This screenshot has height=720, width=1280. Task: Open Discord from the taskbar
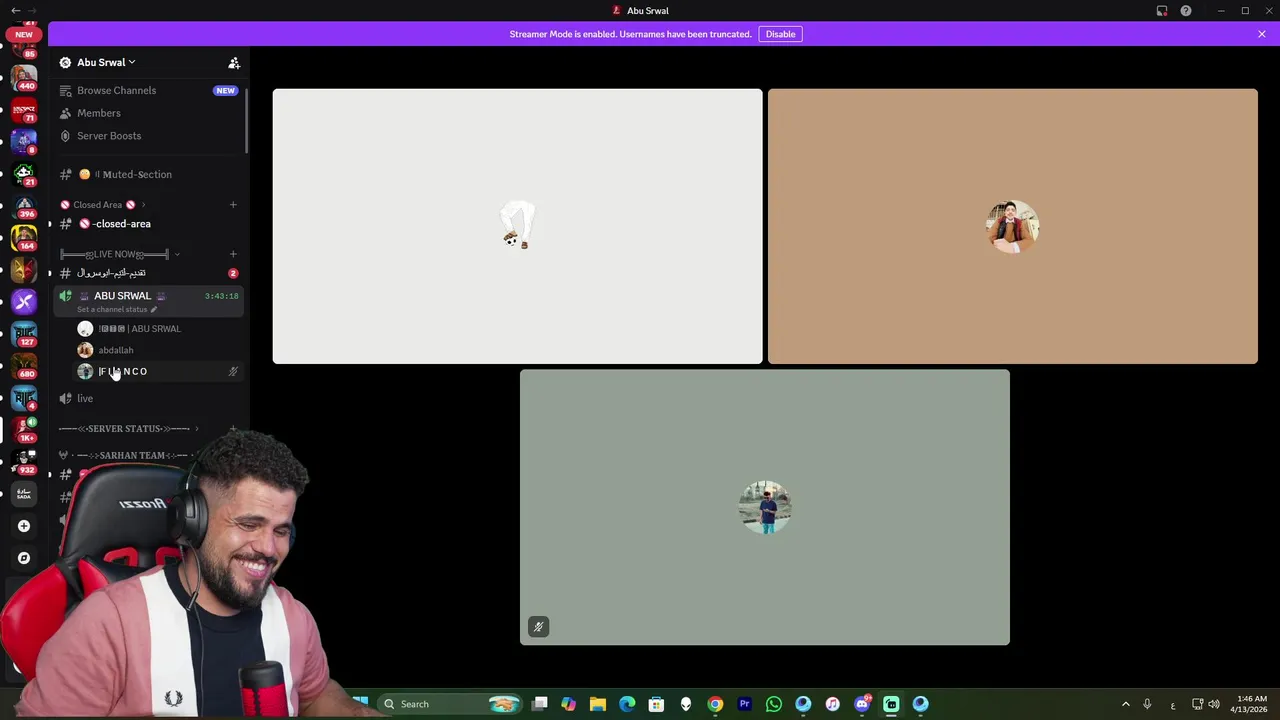pos(862,704)
